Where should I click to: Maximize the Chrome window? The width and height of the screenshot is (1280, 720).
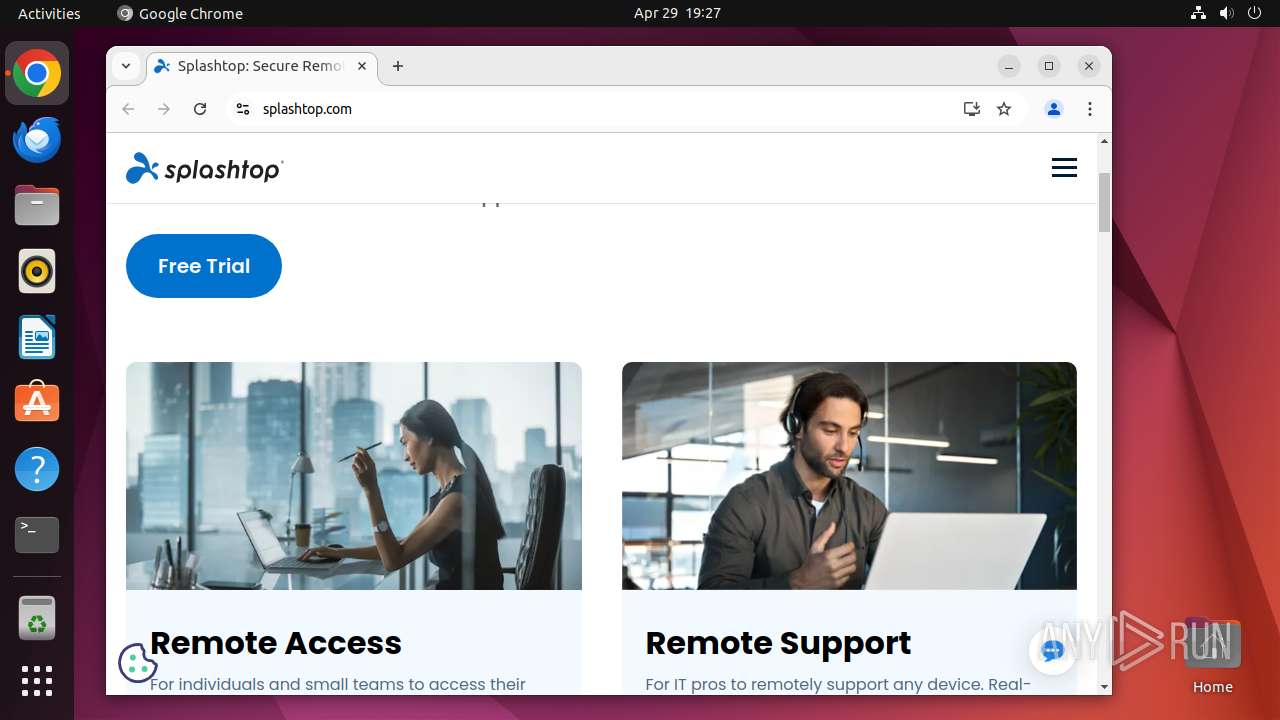(x=1049, y=66)
